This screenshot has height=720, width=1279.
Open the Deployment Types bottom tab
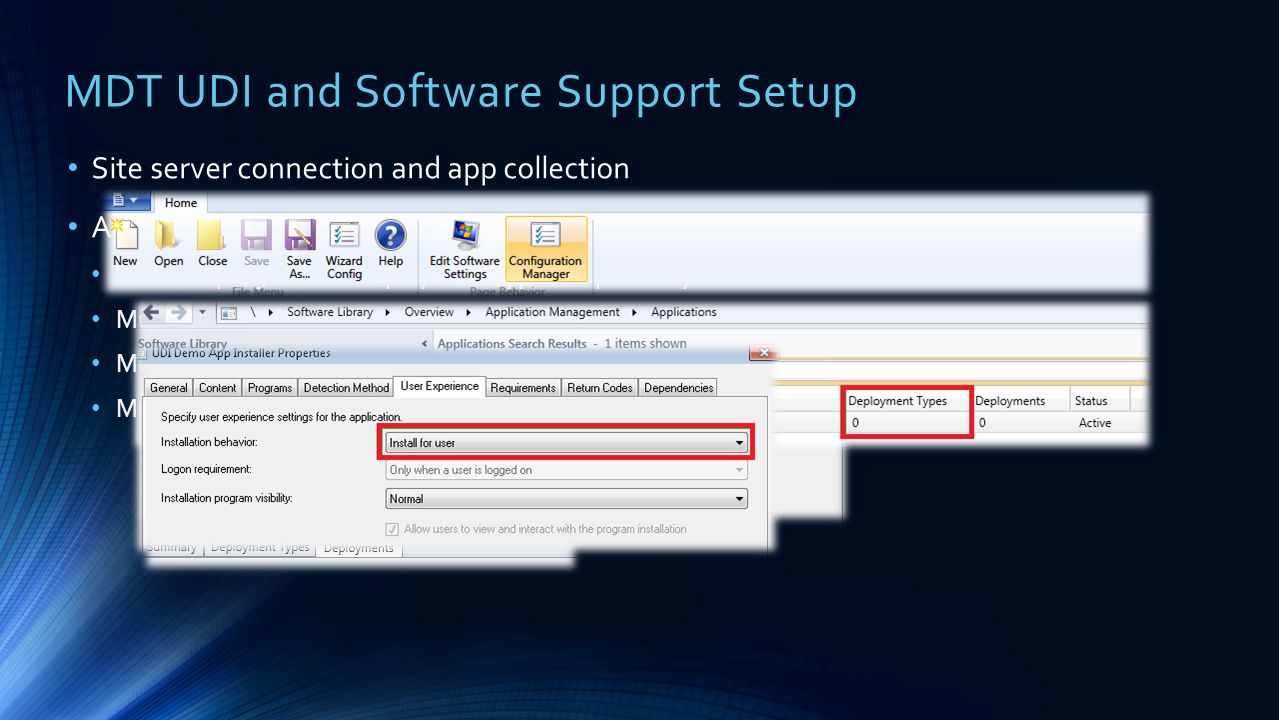pos(260,547)
